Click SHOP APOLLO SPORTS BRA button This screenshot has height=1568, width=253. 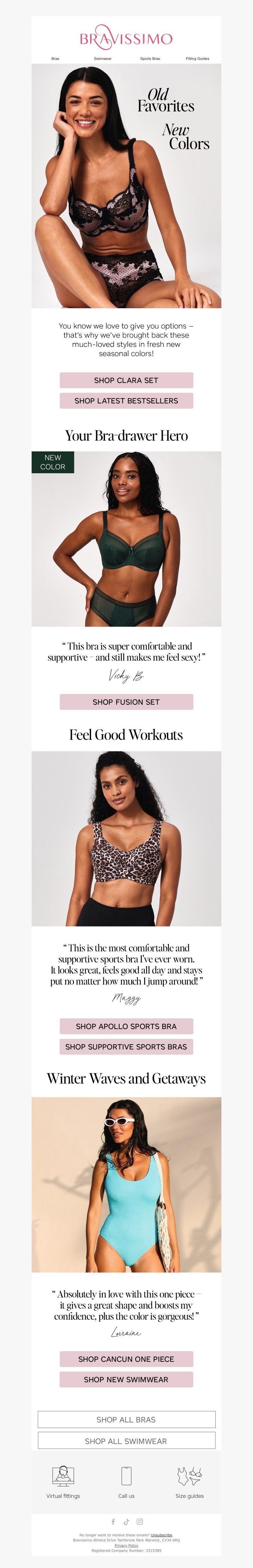click(126, 1026)
